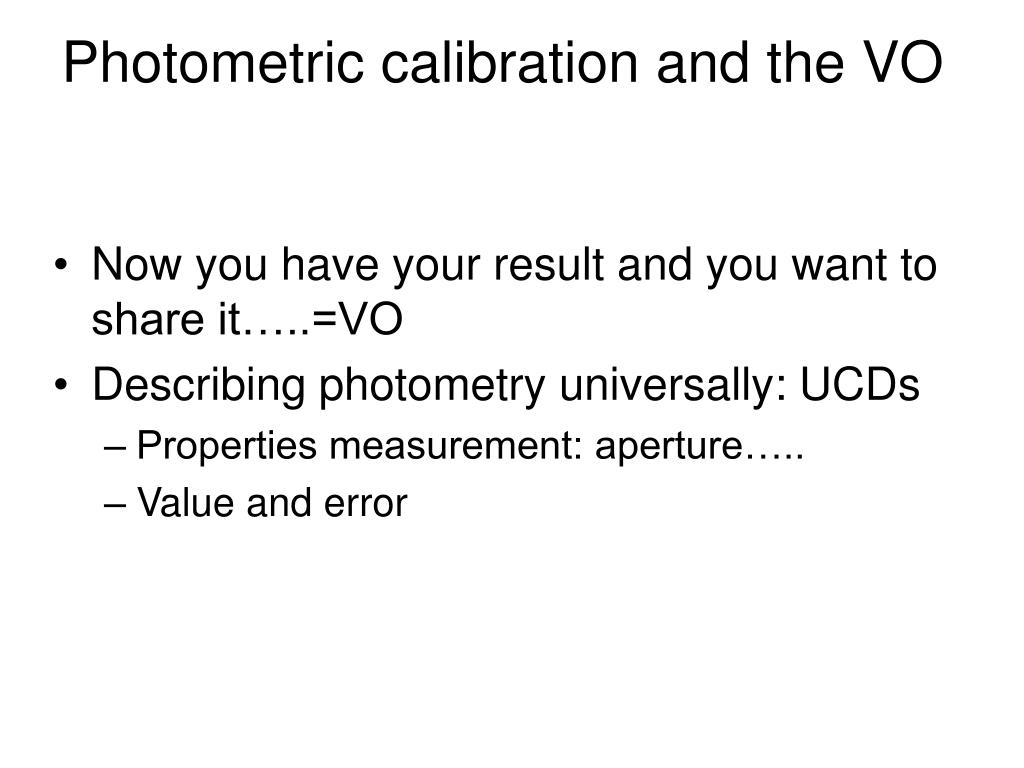Click the word "photometry" in second bullet
1024x768 pixels.
click(x=432, y=385)
